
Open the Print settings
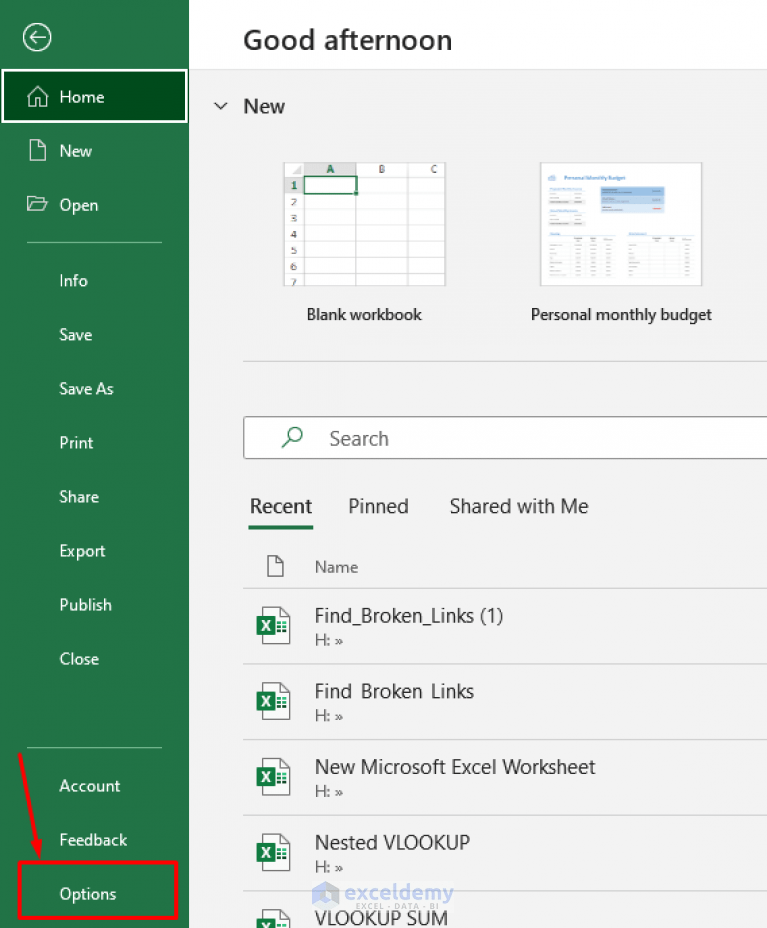[x=75, y=442]
